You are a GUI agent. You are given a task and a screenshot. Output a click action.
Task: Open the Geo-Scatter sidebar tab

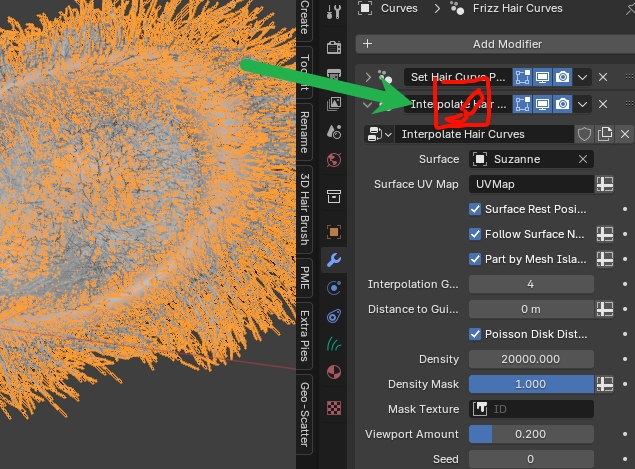point(305,415)
